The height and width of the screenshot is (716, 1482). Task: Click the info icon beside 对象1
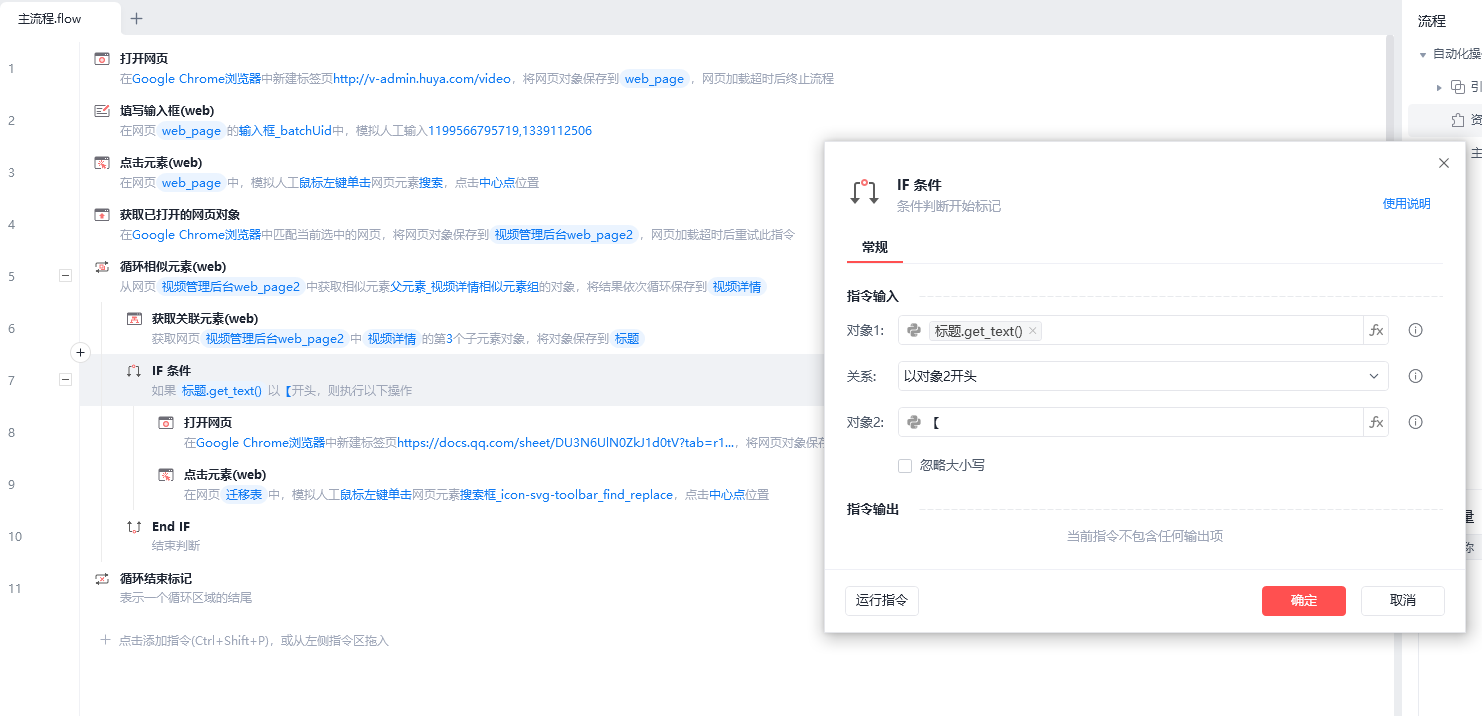[1415, 331]
